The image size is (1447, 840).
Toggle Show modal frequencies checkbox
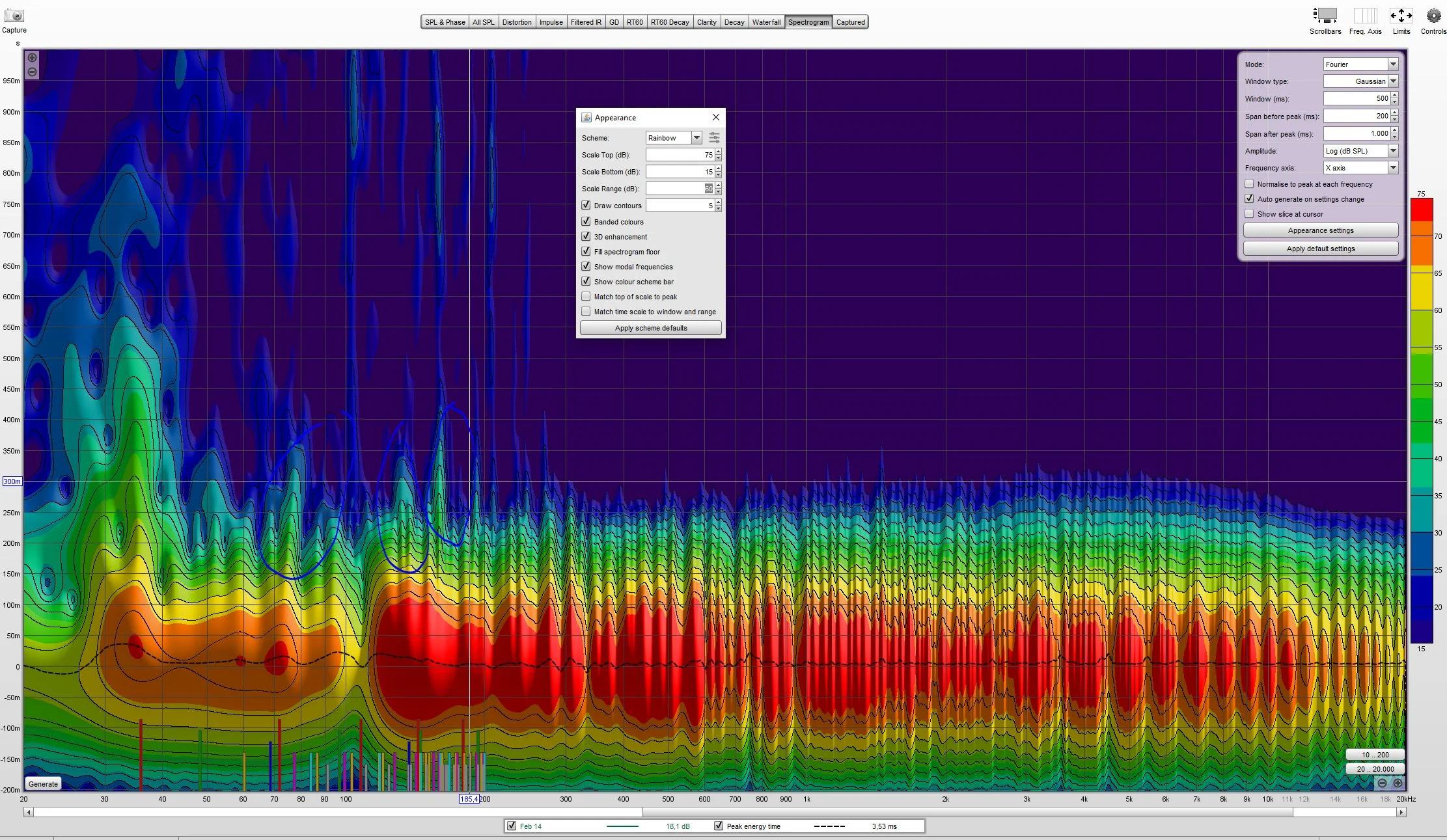[x=586, y=266]
